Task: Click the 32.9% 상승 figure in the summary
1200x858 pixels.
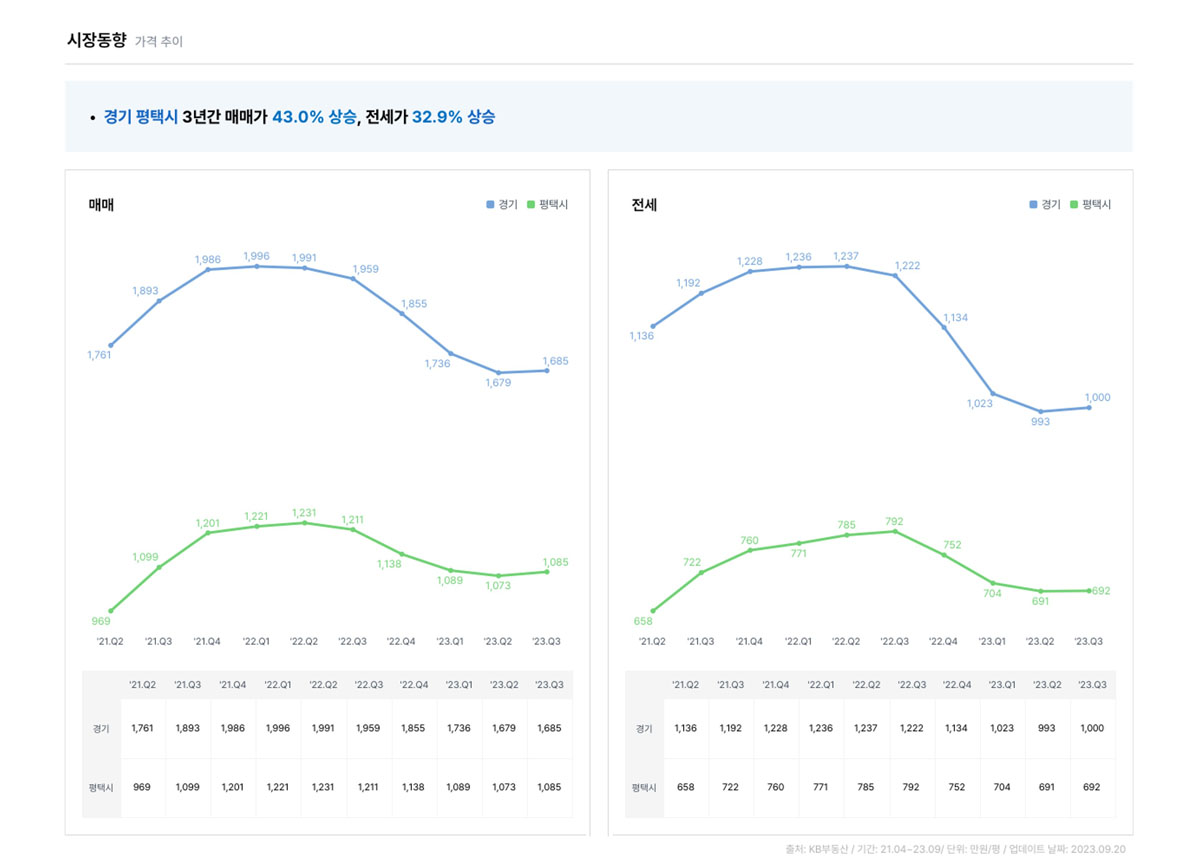Action: pyautogui.click(x=453, y=117)
